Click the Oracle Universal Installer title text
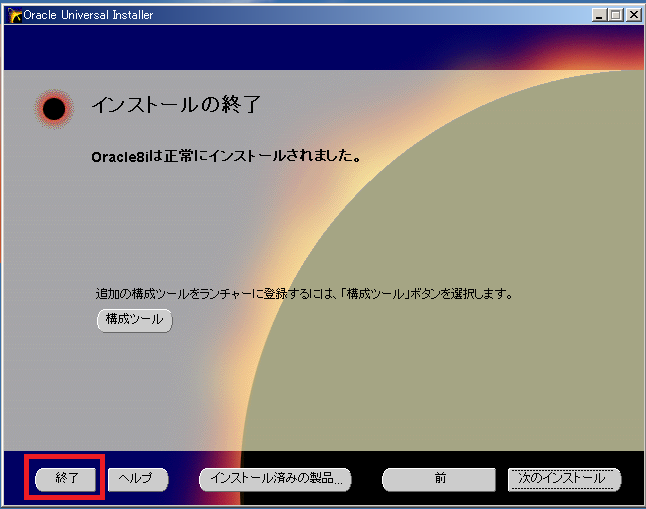The image size is (646, 509). pyautogui.click(x=88, y=15)
